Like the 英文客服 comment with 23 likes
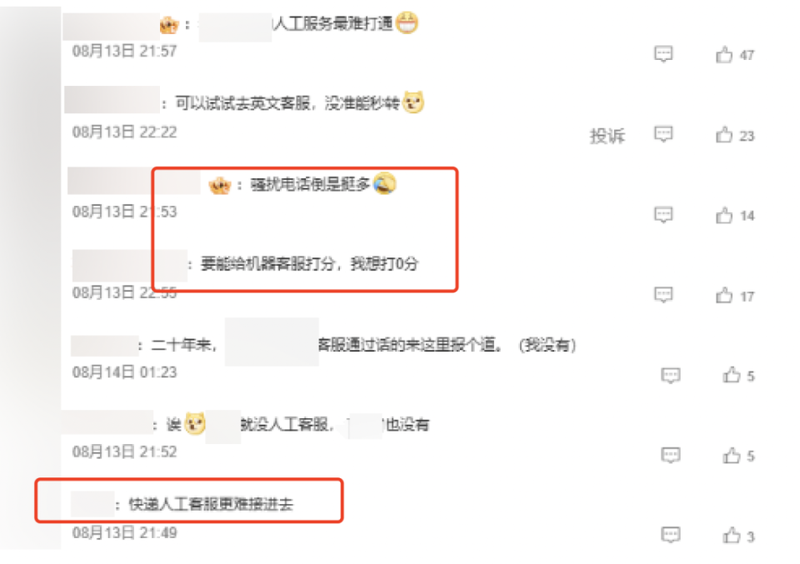 [x=724, y=135]
